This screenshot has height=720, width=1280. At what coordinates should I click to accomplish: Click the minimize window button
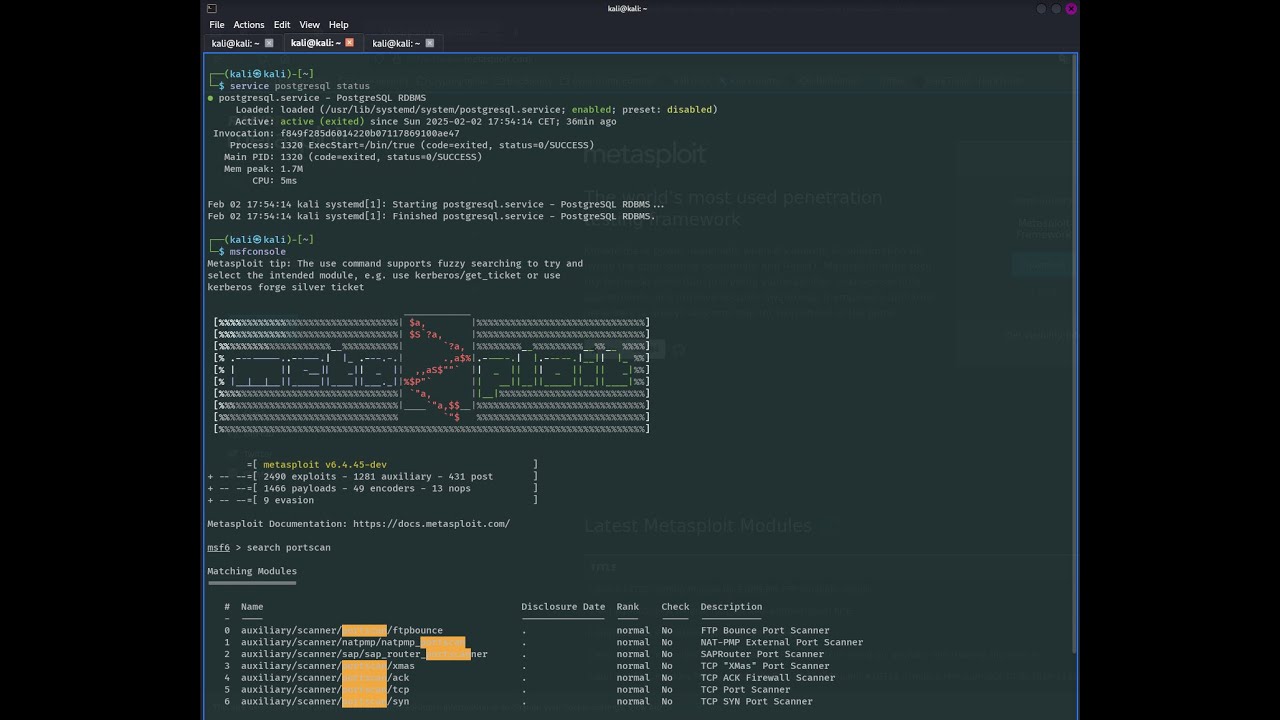(1041, 9)
